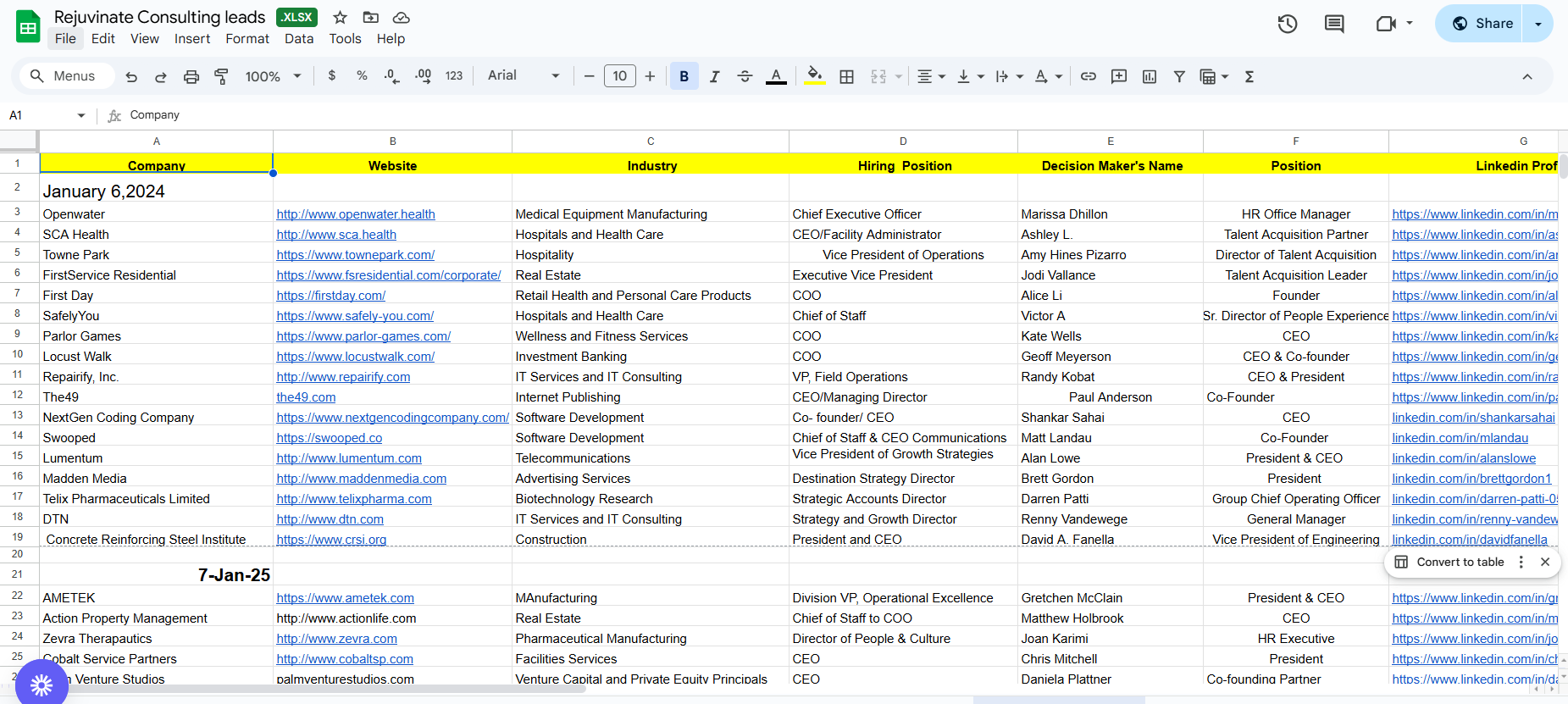
Task: Star the Rejuvinate Consulting leads document
Action: (340, 18)
